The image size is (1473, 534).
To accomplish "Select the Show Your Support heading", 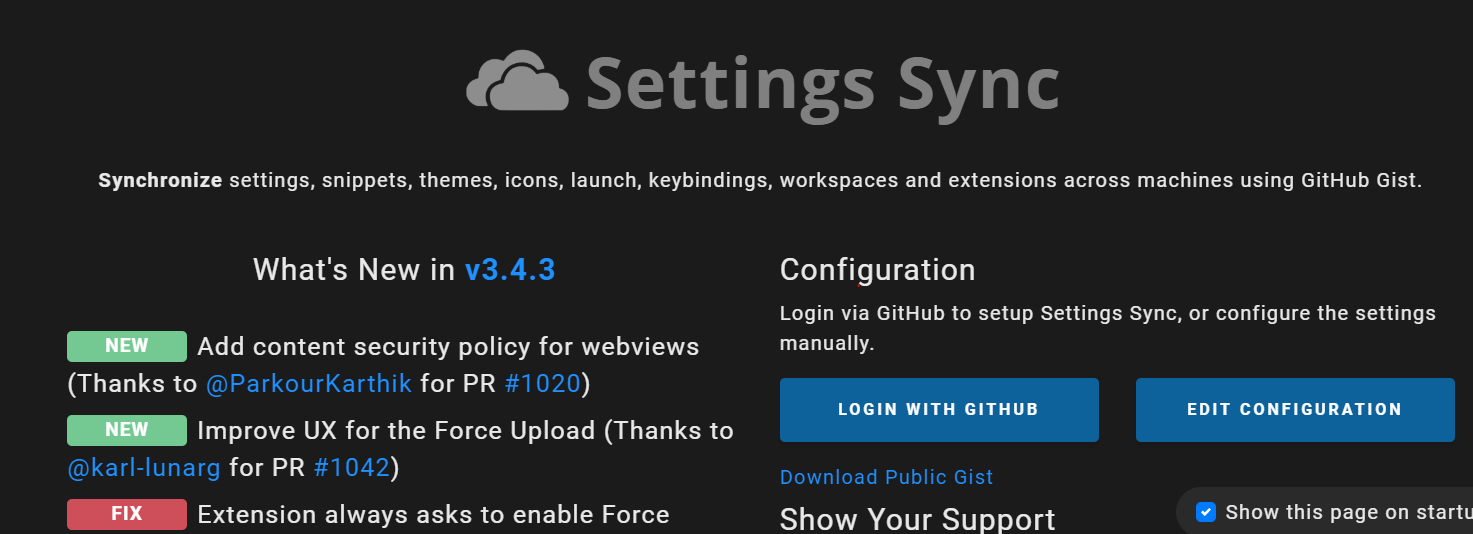I will coord(917,519).
